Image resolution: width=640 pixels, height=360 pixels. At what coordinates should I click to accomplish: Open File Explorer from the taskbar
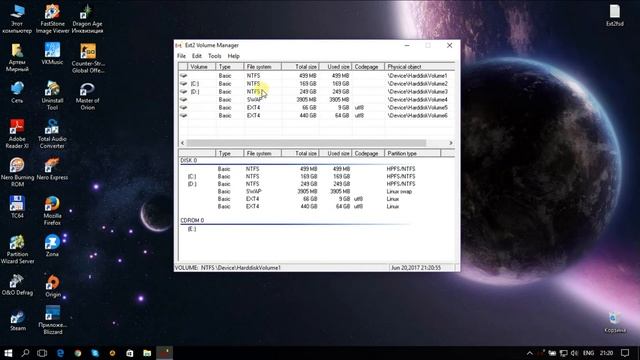coord(147,353)
